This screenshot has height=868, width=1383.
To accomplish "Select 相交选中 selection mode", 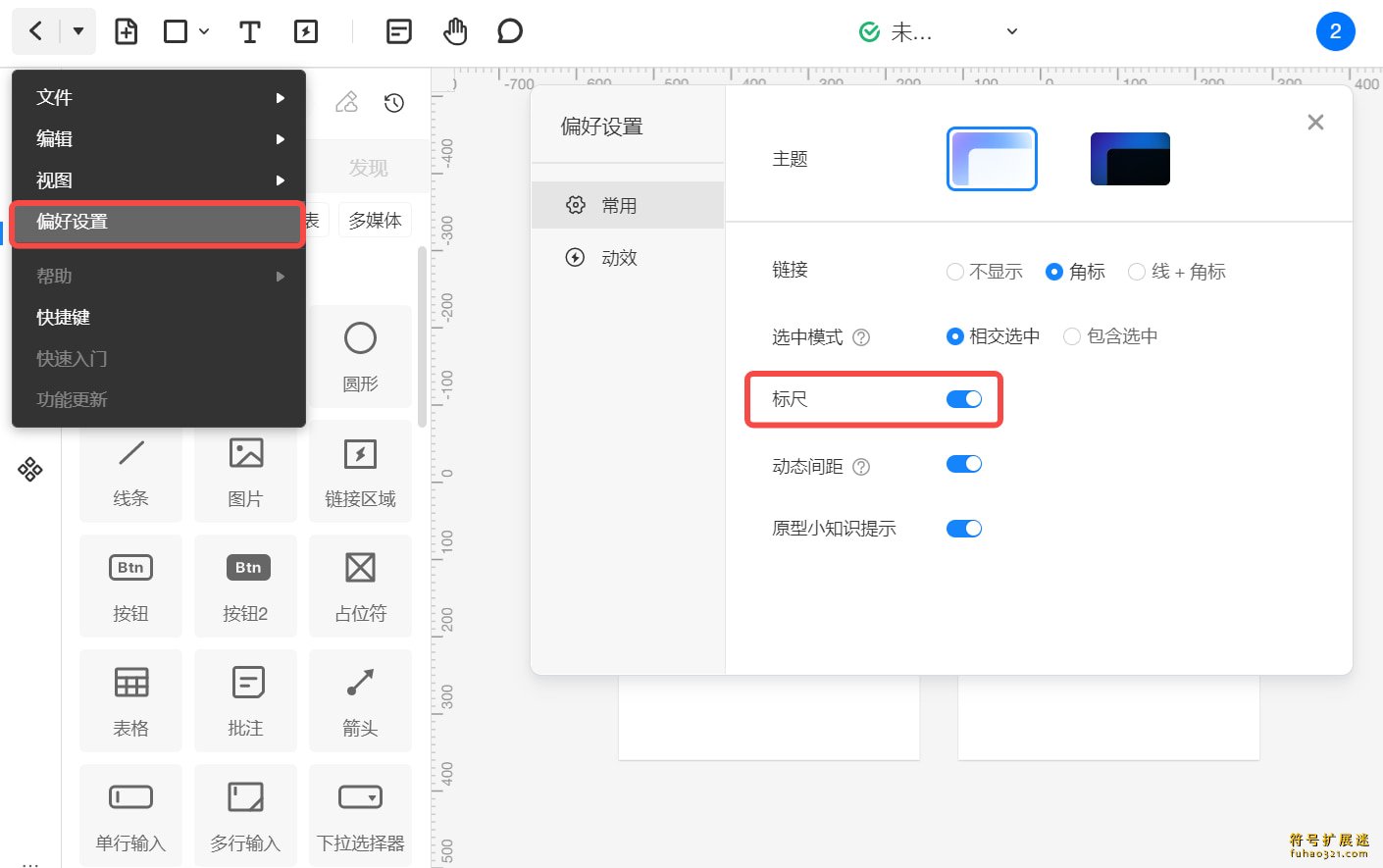I will point(993,336).
